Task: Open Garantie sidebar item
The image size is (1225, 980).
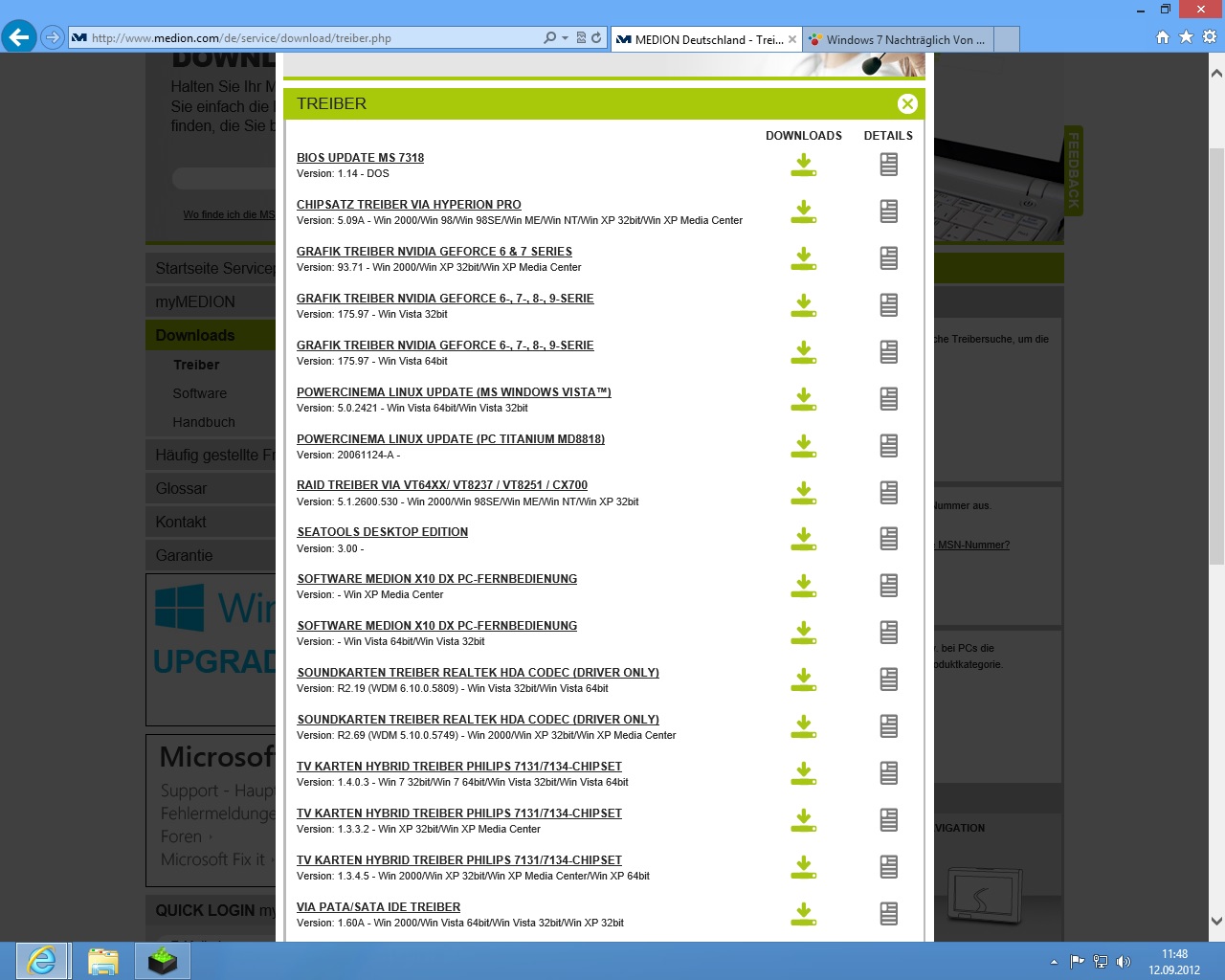Action: coord(211,555)
